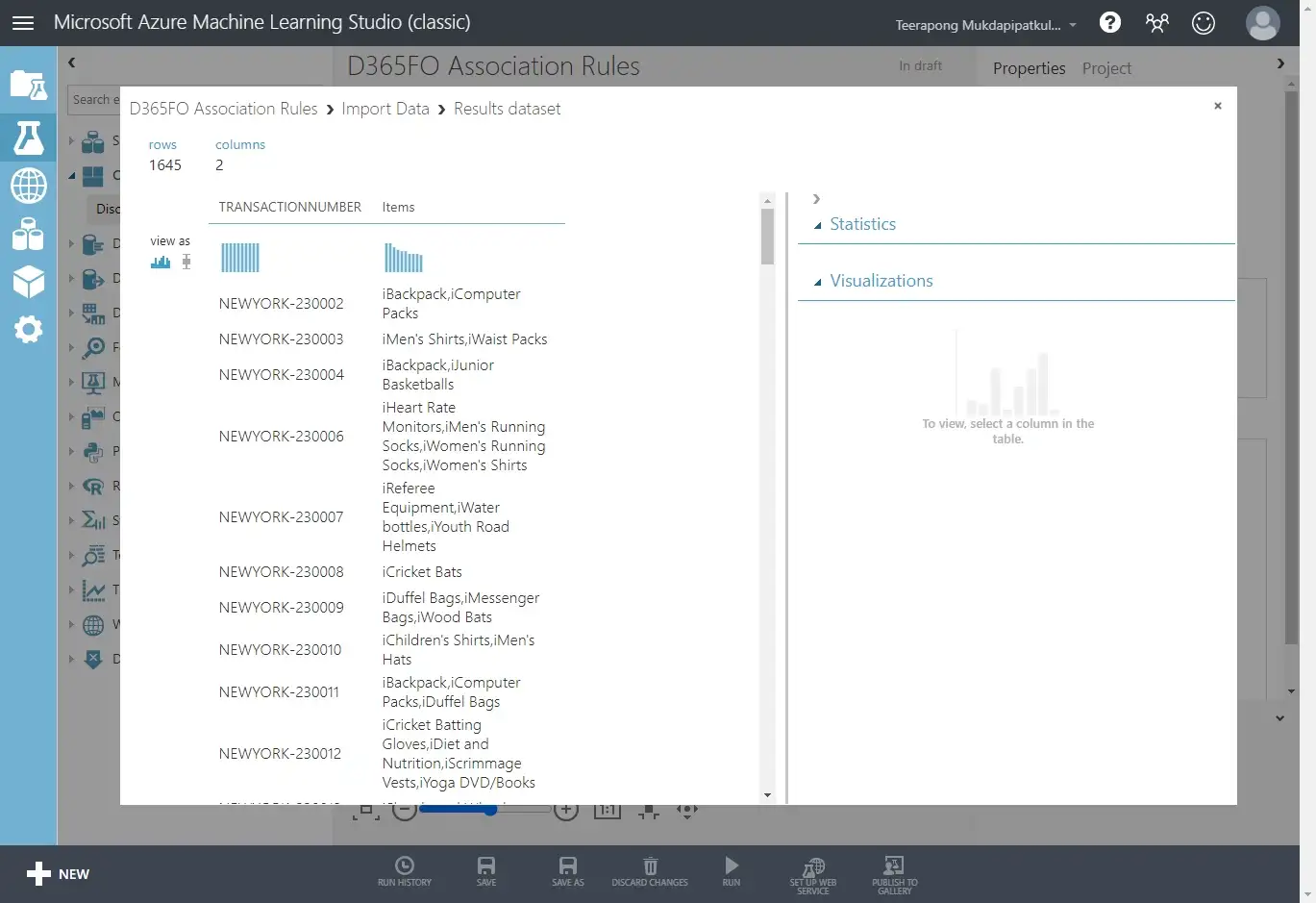Click the Run play button
This screenshot has width=1316, height=903.
click(x=732, y=871)
